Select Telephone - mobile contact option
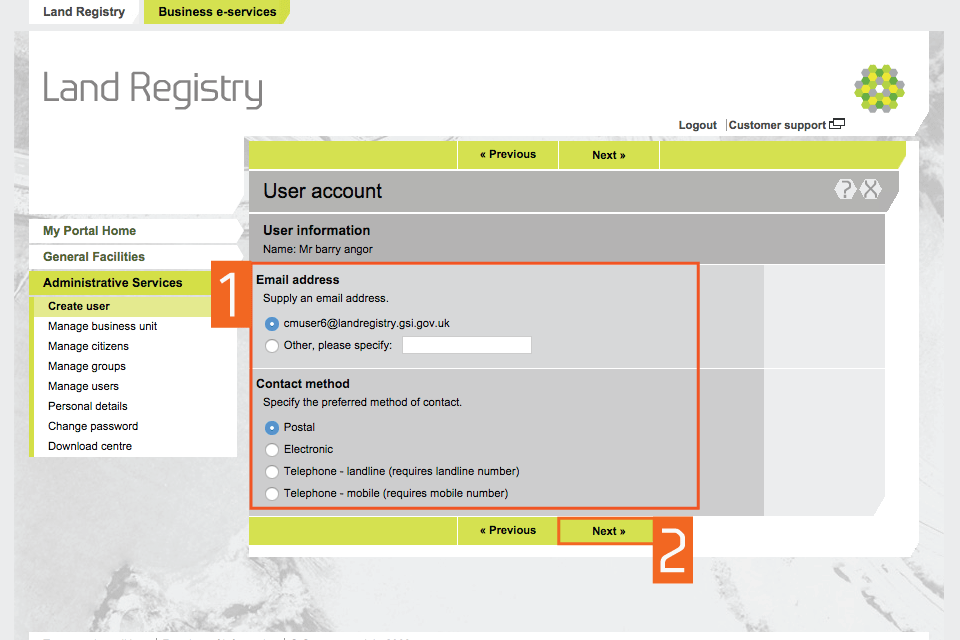 (272, 494)
